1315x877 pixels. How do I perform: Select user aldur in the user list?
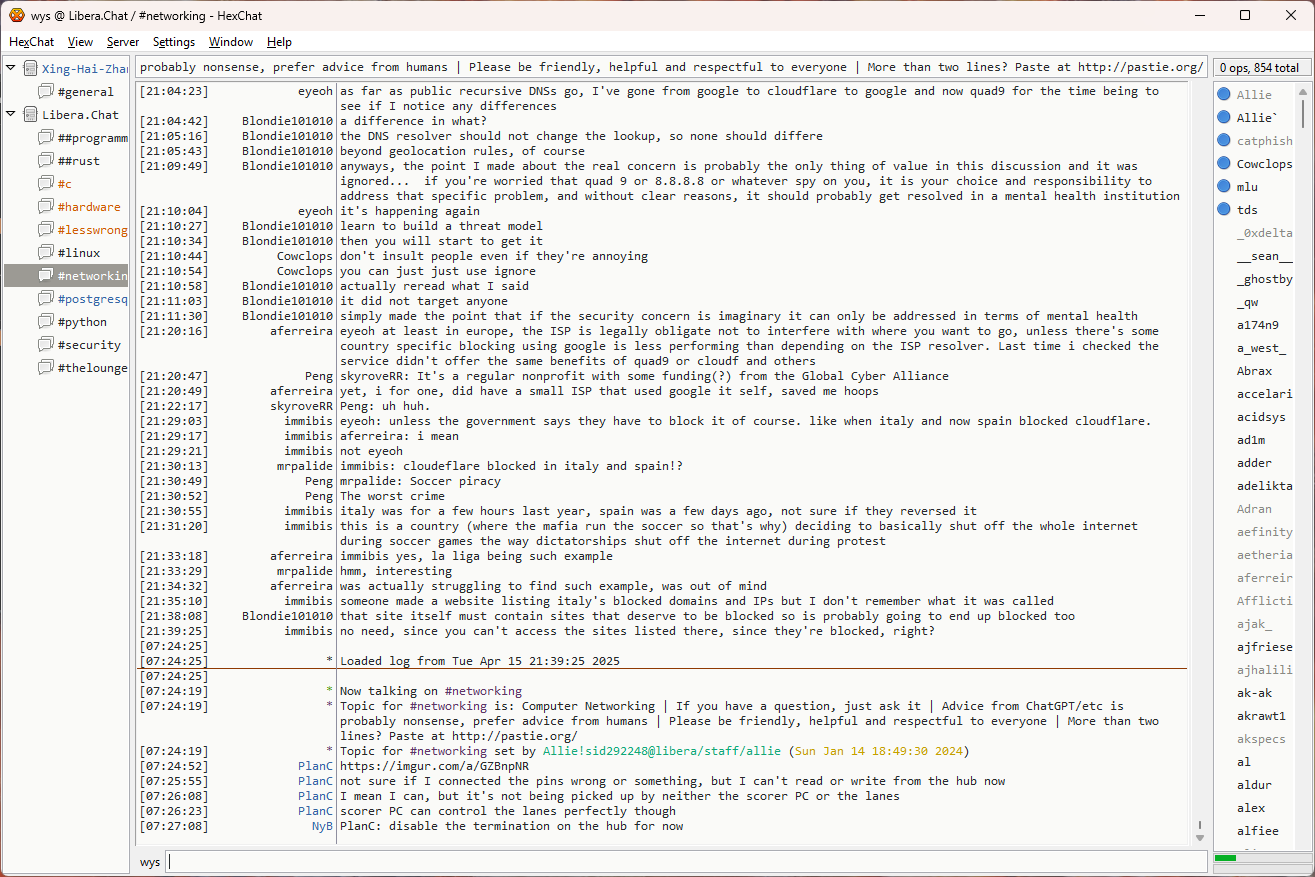pyautogui.click(x=1254, y=784)
